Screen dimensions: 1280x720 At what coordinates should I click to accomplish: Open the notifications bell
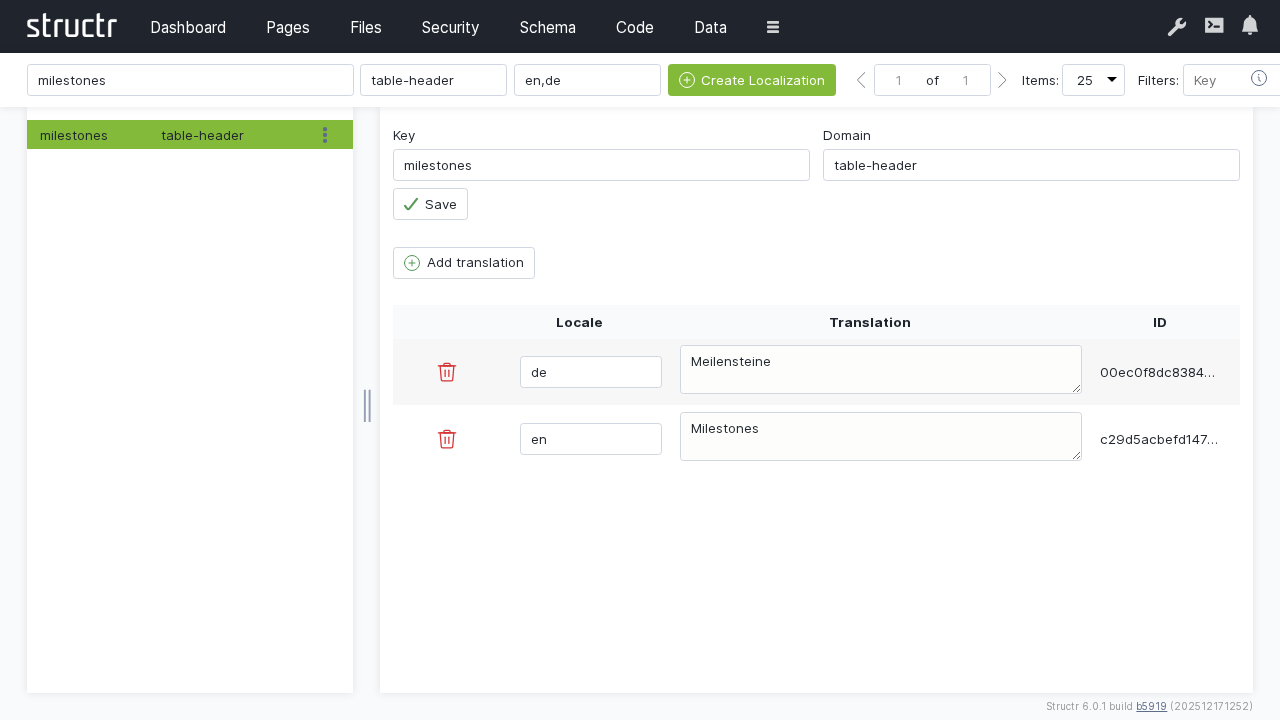[1250, 26]
